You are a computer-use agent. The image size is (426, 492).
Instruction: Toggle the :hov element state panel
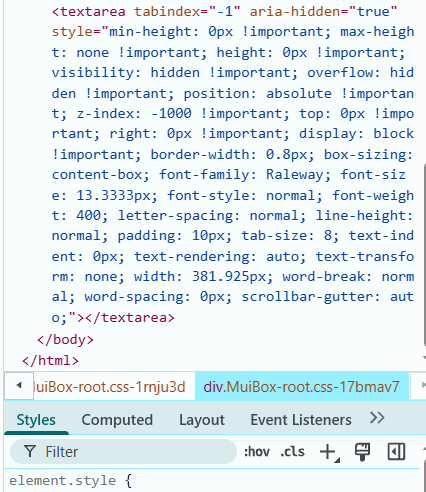[256, 452]
